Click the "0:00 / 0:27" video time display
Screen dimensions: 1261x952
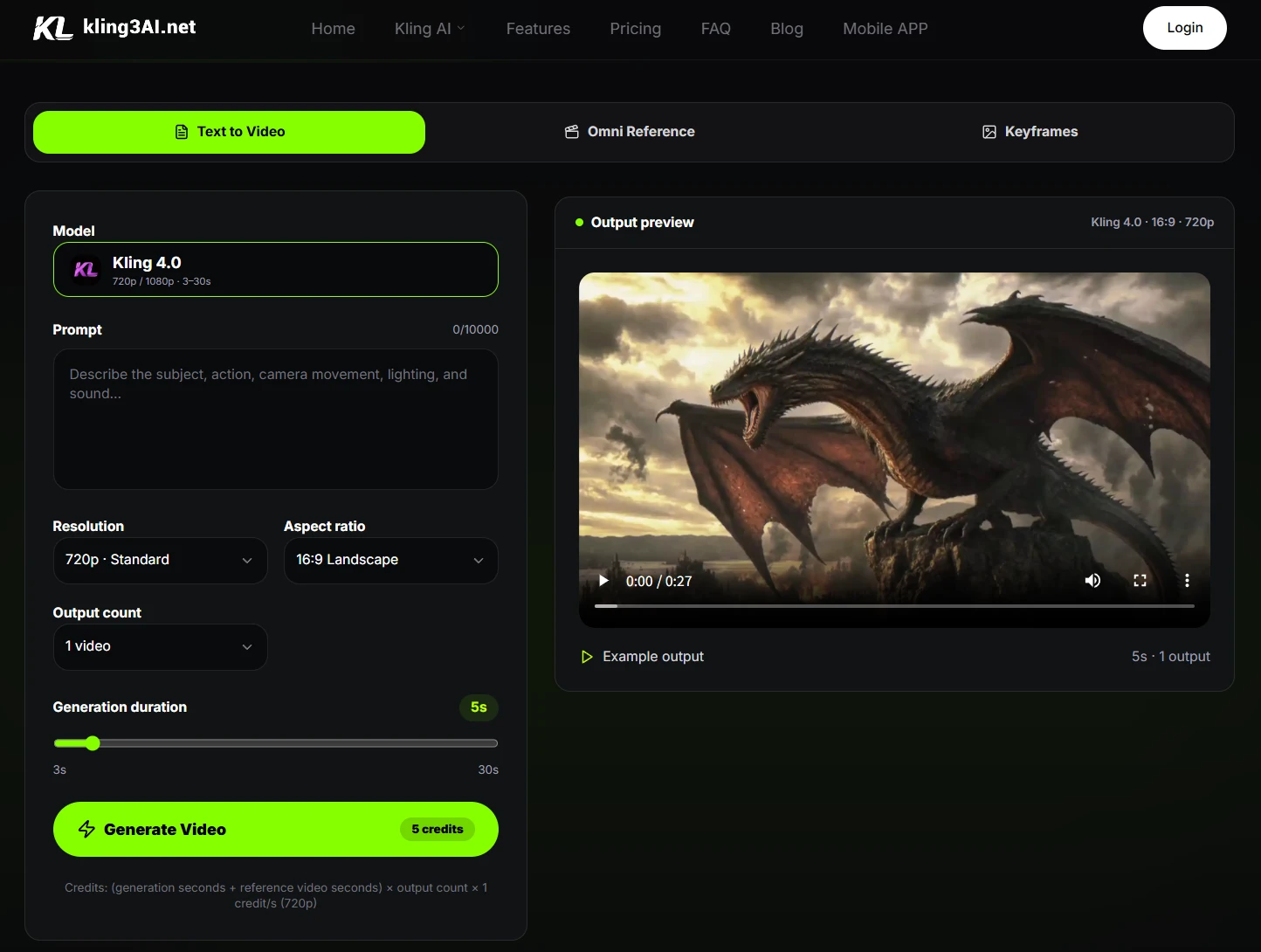[658, 582]
